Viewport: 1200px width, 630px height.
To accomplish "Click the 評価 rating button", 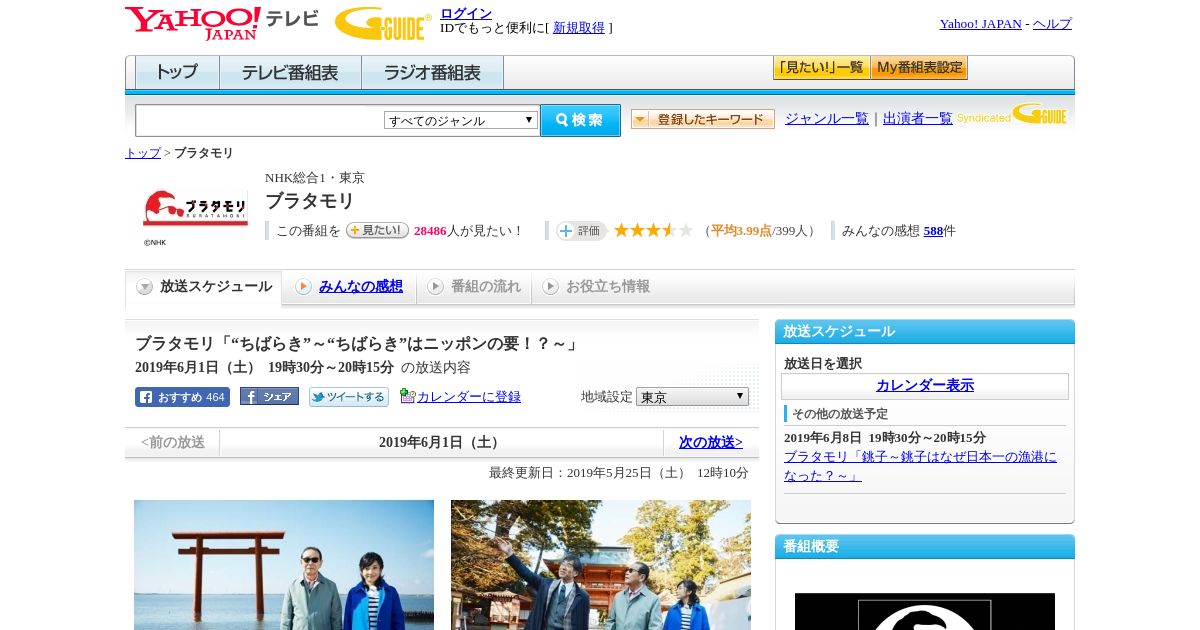I will coord(582,231).
